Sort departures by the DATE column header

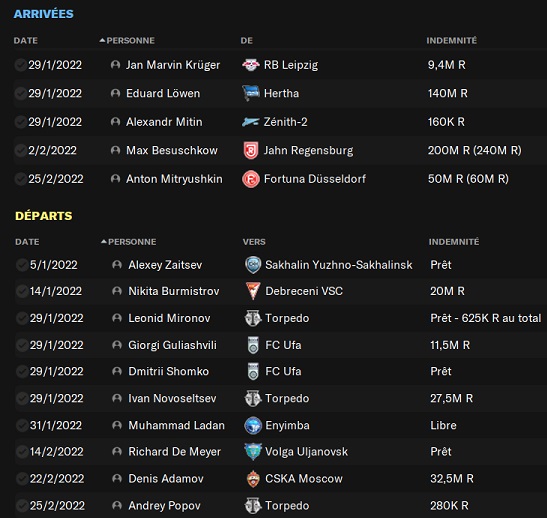coord(27,242)
